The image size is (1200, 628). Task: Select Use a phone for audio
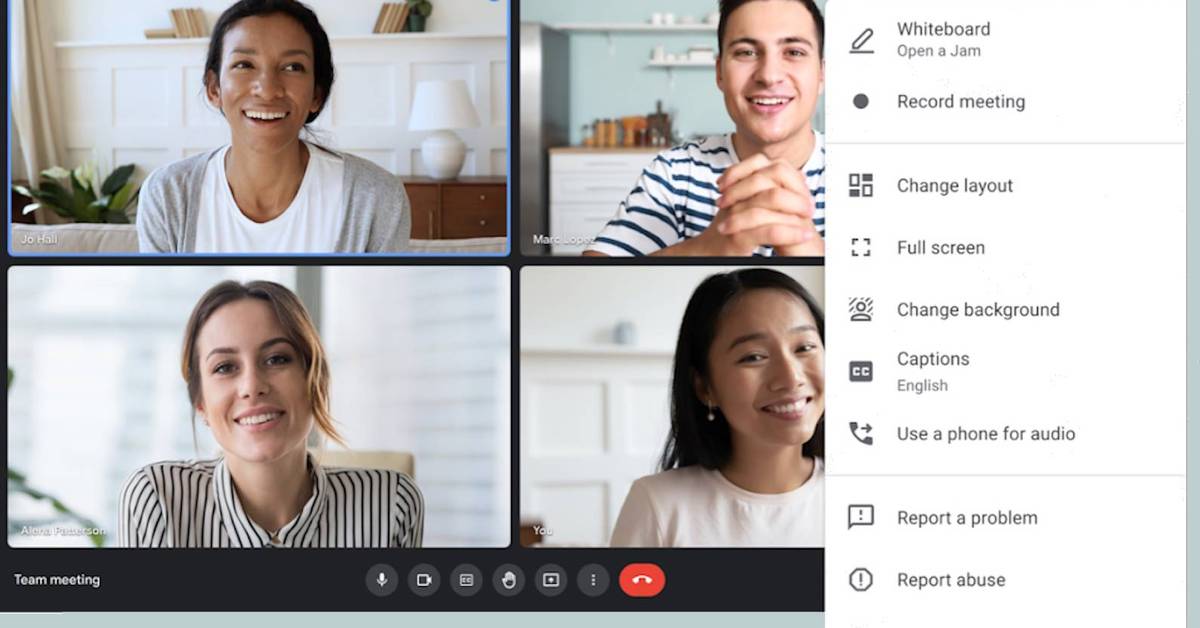click(x=985, y=433)
